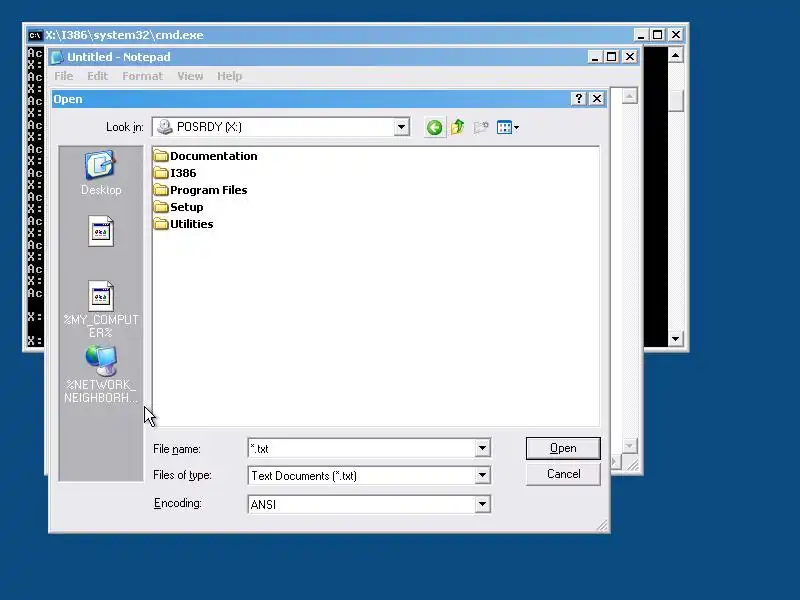Screen dimensions: 800x600
Task: Go up one folder level
Action: pos(458,127)
